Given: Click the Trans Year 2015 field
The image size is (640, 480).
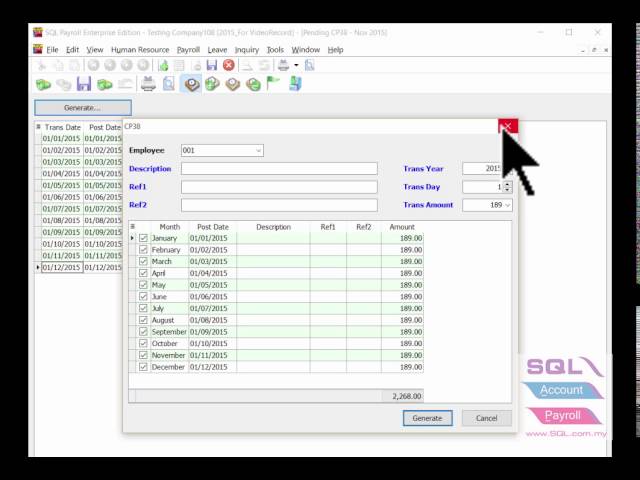Looking at the screenshot, I should 482,169.
